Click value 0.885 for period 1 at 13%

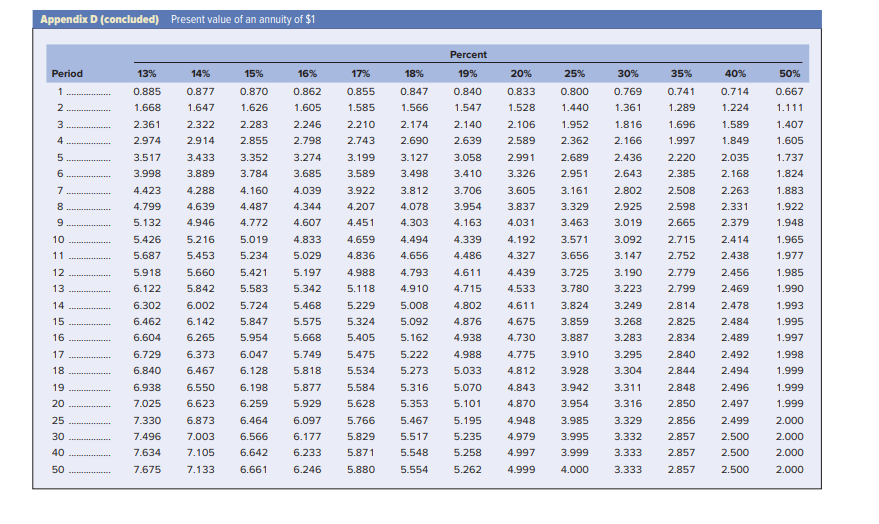pos(147,91)
